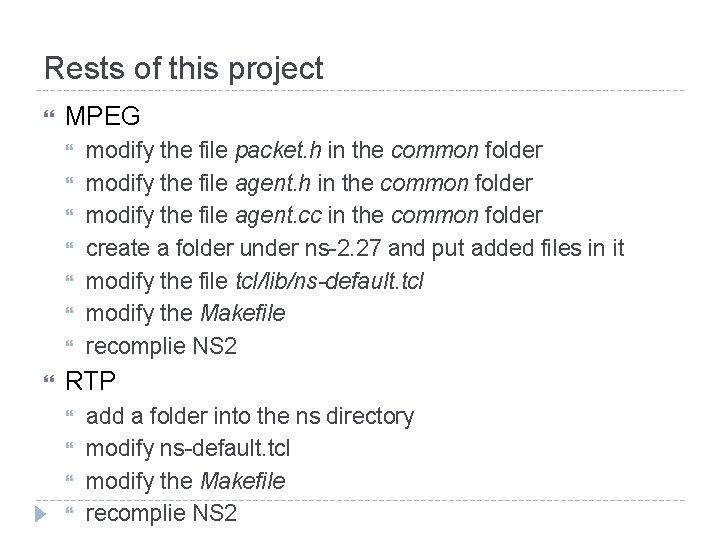Click the italic path tcl/lib/ns-default.tcl
Viewport: 720px width, 540px height.
[x=329, y=281]
